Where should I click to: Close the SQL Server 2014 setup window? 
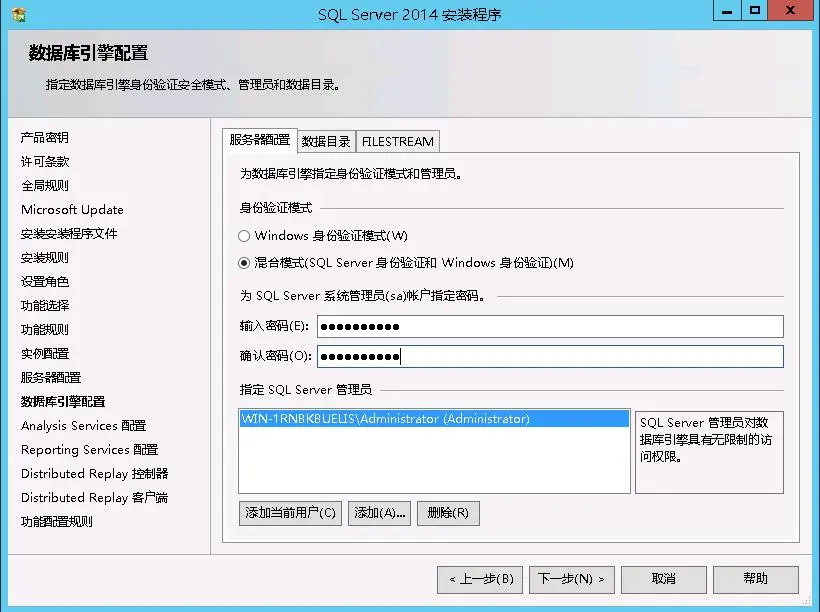(x=792, y=10)
